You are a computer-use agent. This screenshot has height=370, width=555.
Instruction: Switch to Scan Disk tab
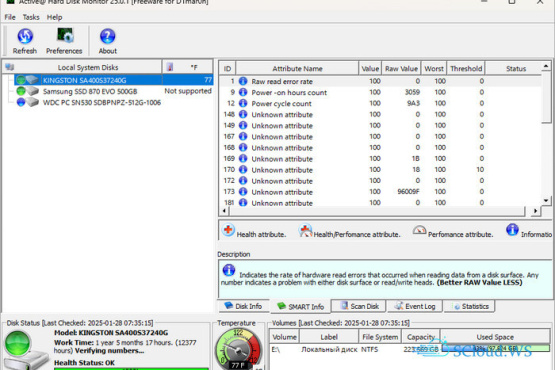[360, 306]
